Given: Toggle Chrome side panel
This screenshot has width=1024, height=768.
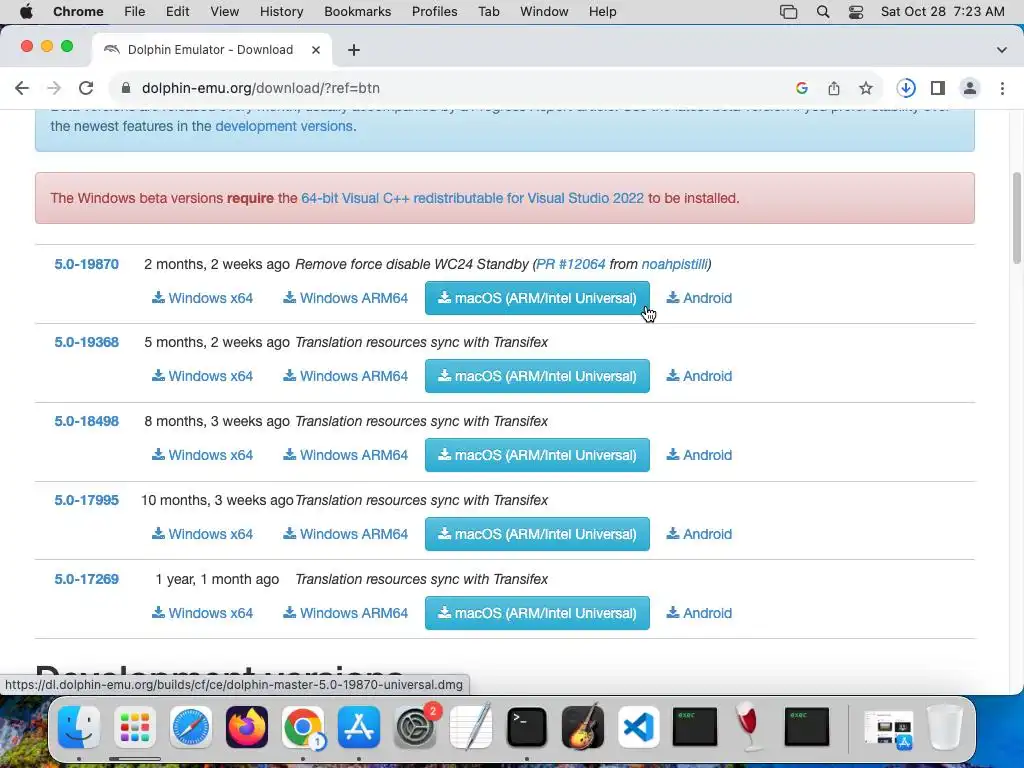Looking at the screenshot, I should pyautogui.click(x=938, y=88).
